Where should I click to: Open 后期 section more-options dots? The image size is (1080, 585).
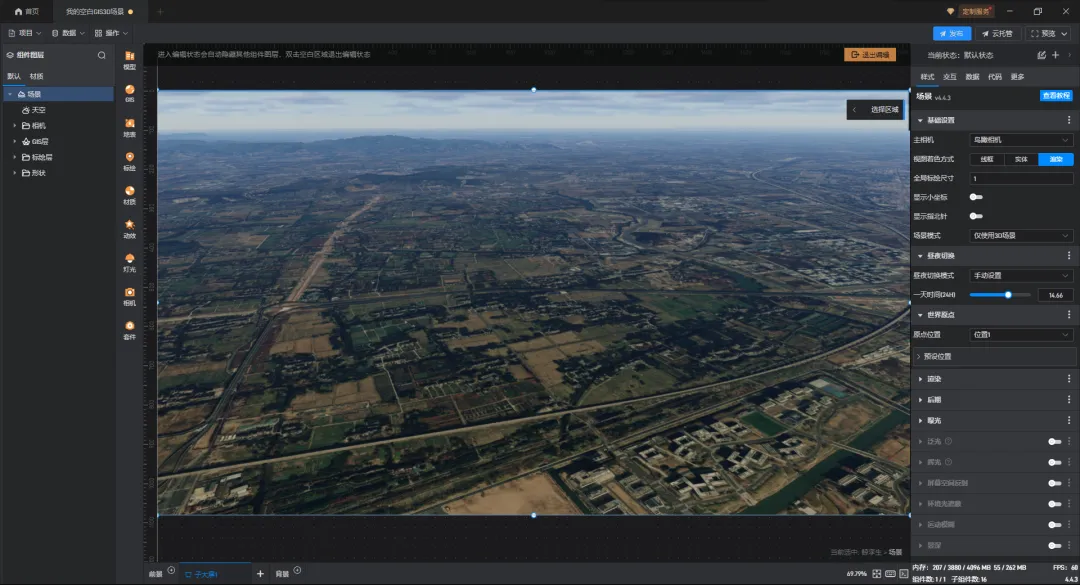(1069, 400)
